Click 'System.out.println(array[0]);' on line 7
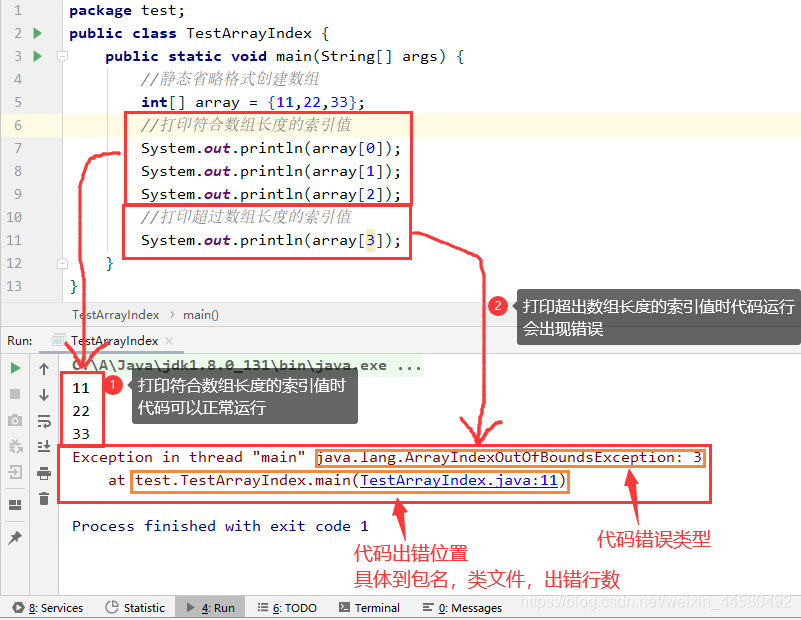This screenshot has width=801, height=620. click(x=271, y=148)
